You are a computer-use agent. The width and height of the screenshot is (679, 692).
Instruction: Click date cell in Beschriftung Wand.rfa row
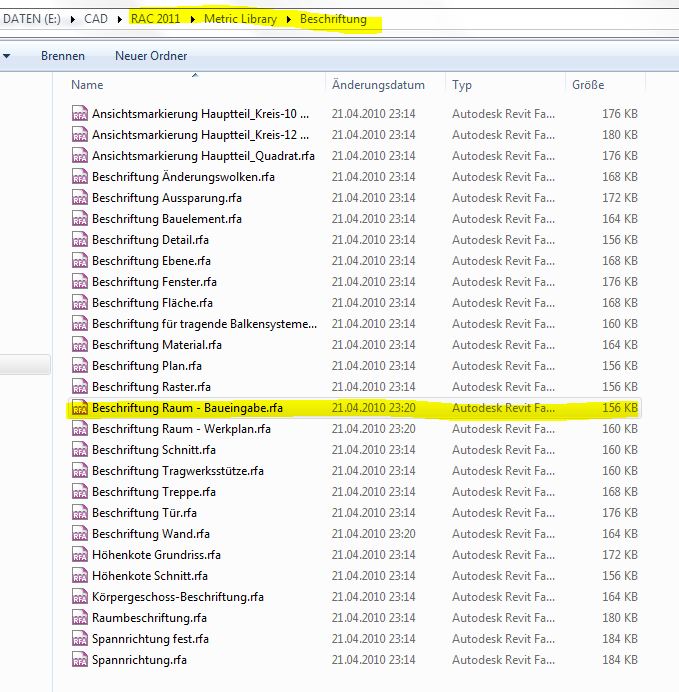[x=374, y=534]
